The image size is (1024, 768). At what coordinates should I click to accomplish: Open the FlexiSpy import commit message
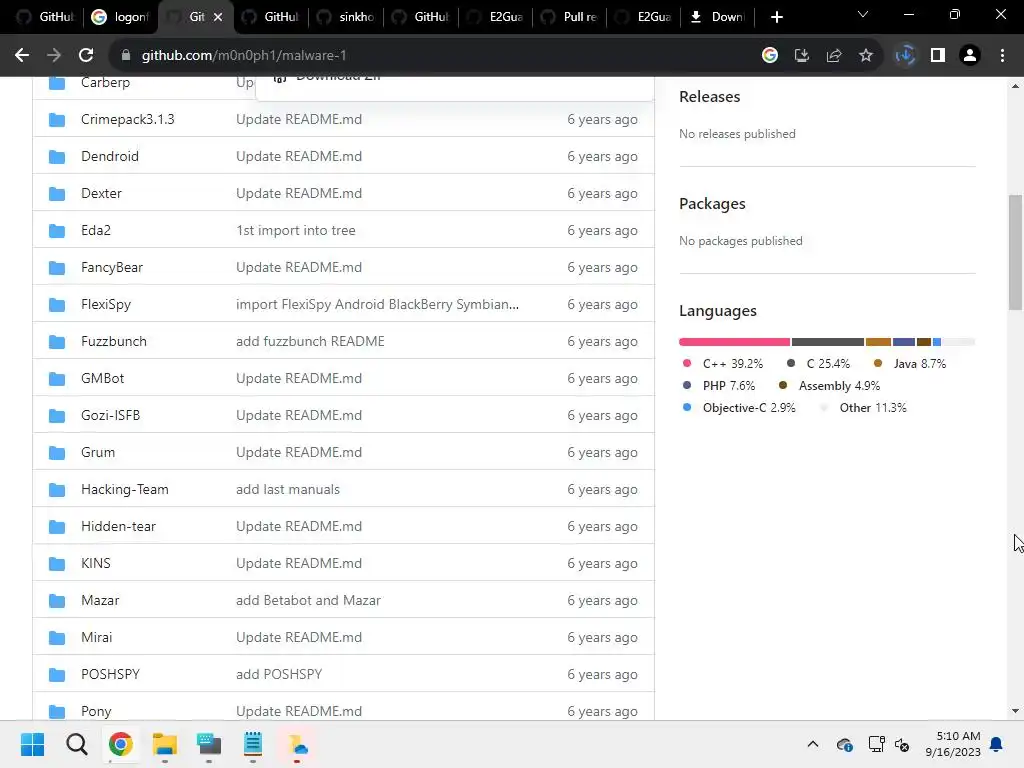pyautogui.click(x=377, y=305)
